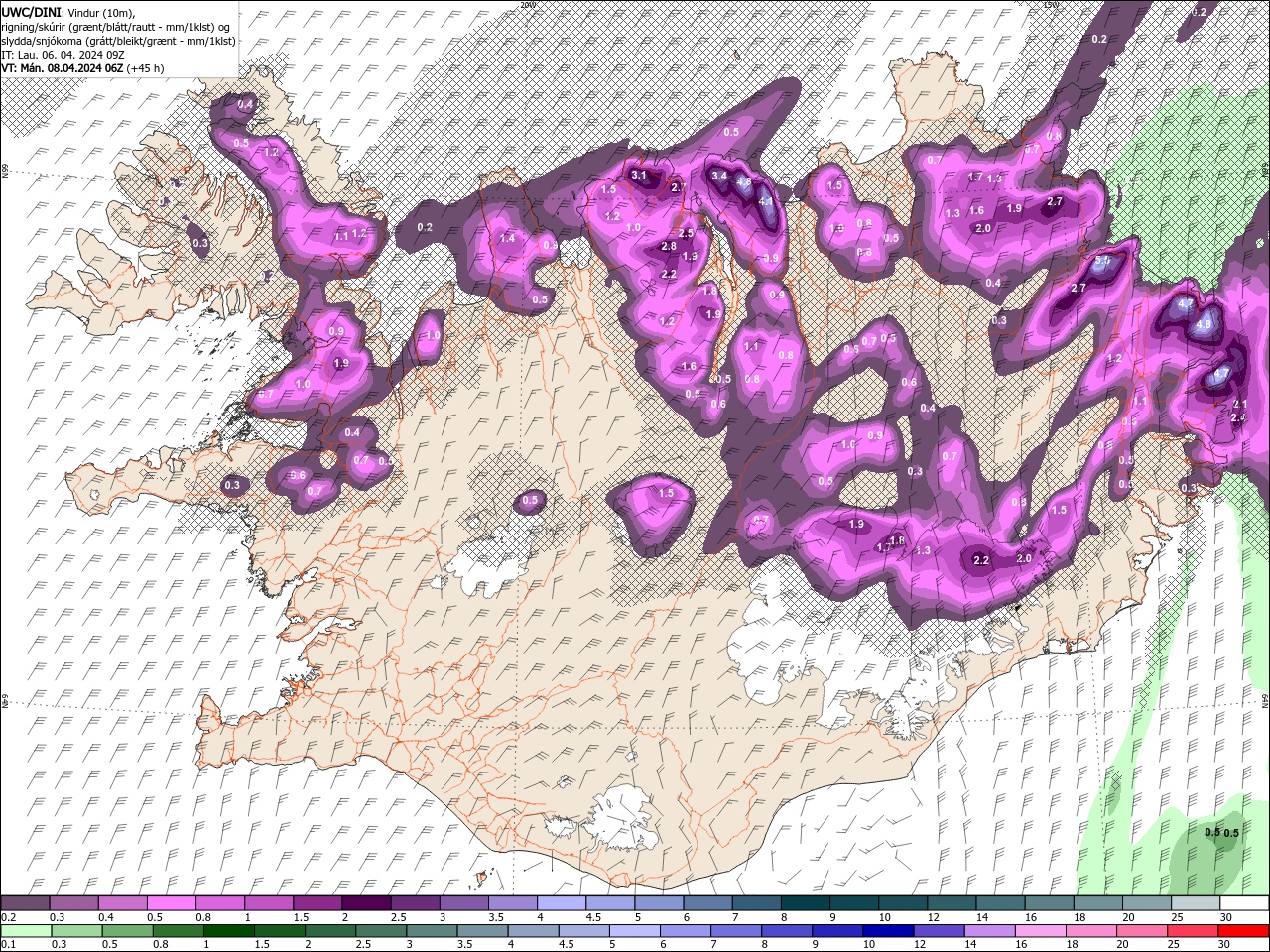Click the '18' label under upper legend row

[x=1079, y=917]
